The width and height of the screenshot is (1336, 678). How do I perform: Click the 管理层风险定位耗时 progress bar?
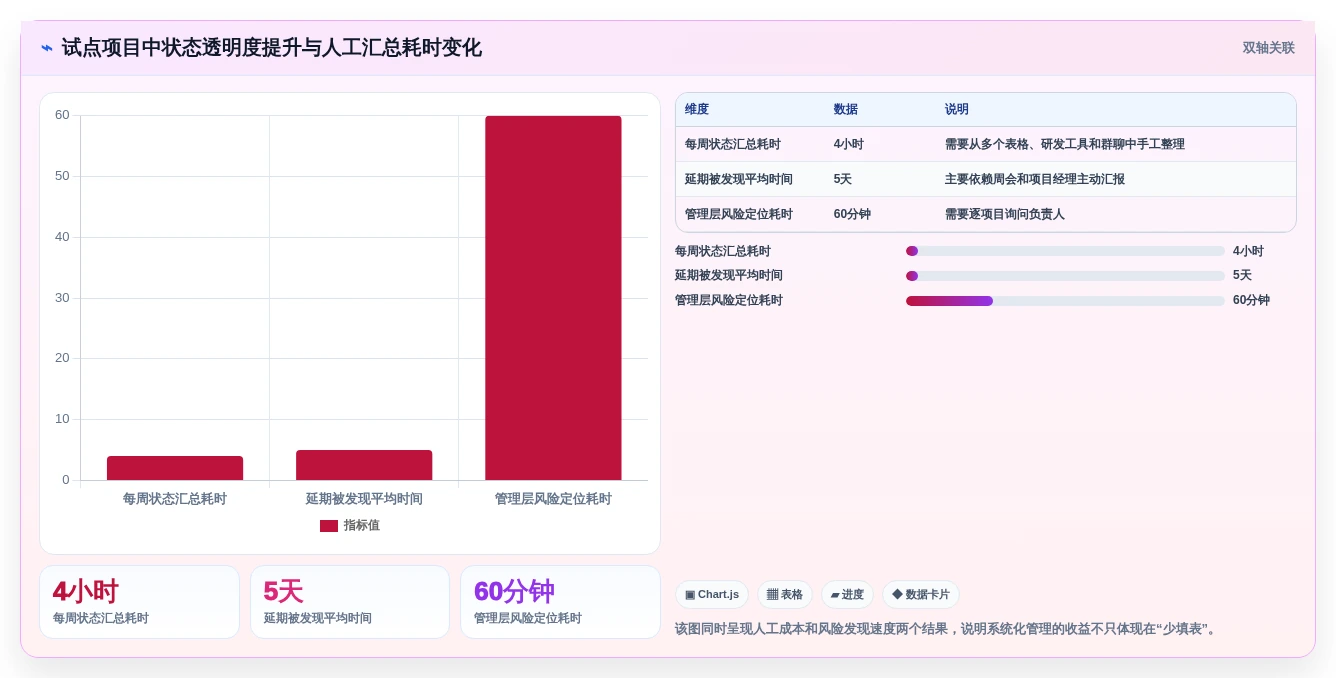point(1065,301)
